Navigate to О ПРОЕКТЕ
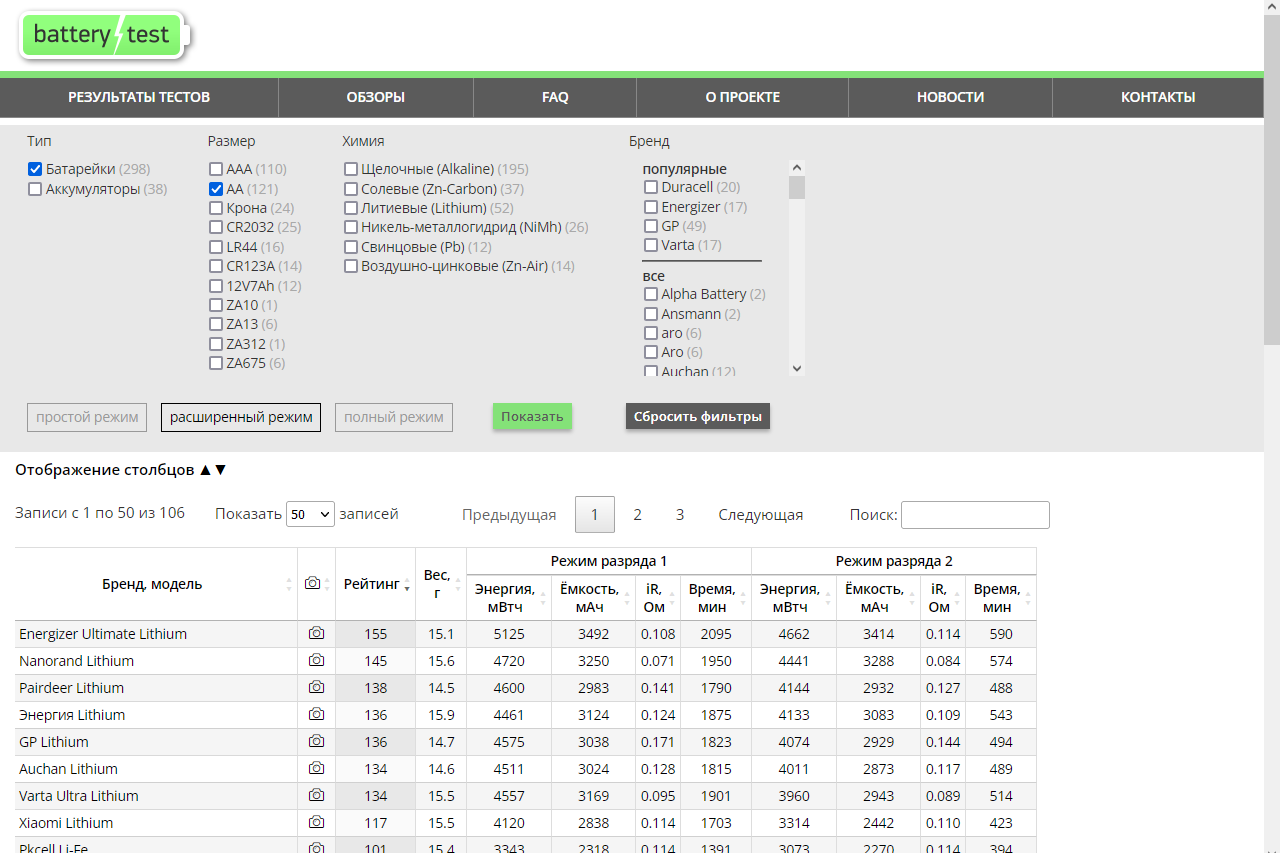 coord(743,97)
